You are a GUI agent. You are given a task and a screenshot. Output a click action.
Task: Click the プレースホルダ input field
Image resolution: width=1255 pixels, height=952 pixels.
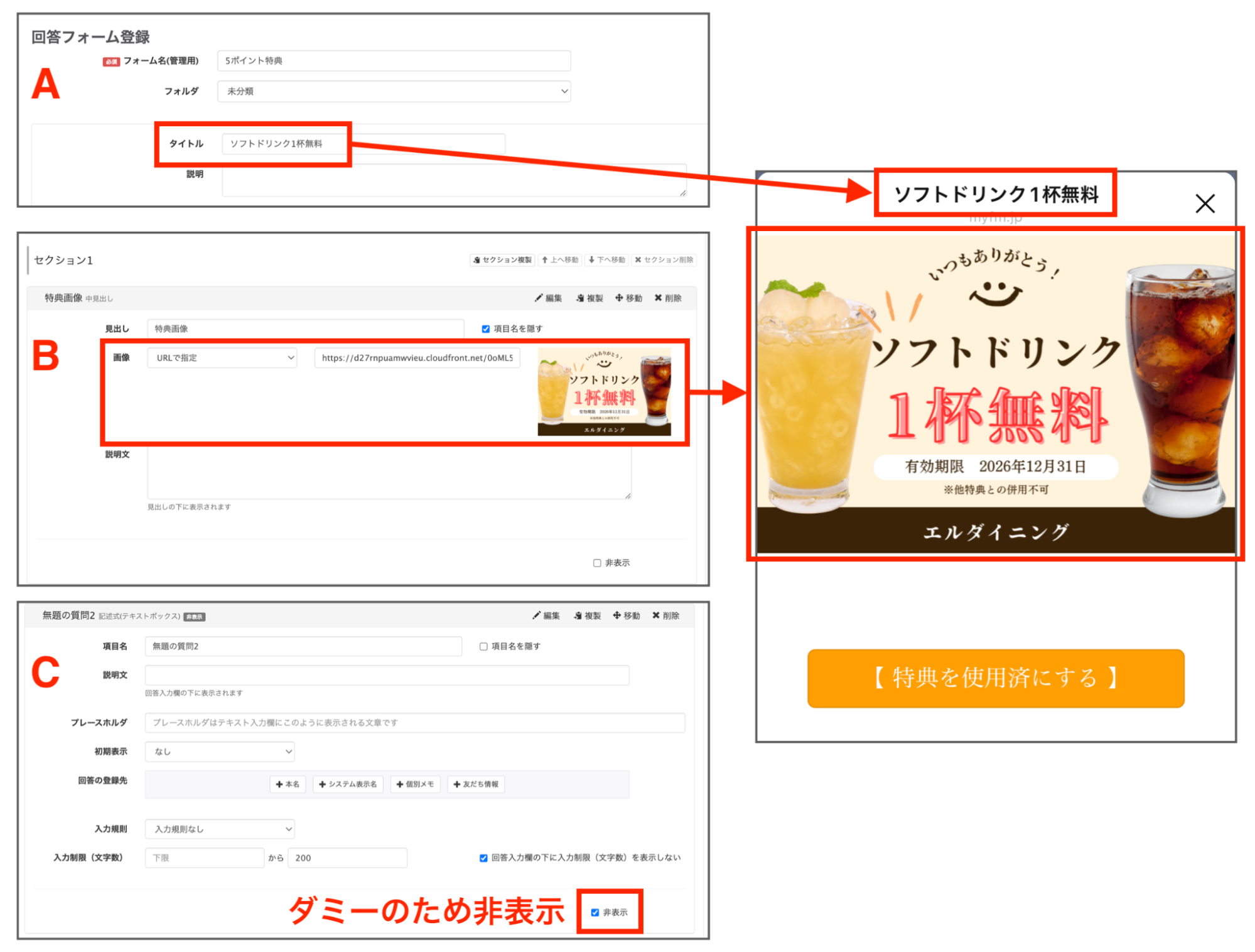pyautogui.click(x=414, y=723)
